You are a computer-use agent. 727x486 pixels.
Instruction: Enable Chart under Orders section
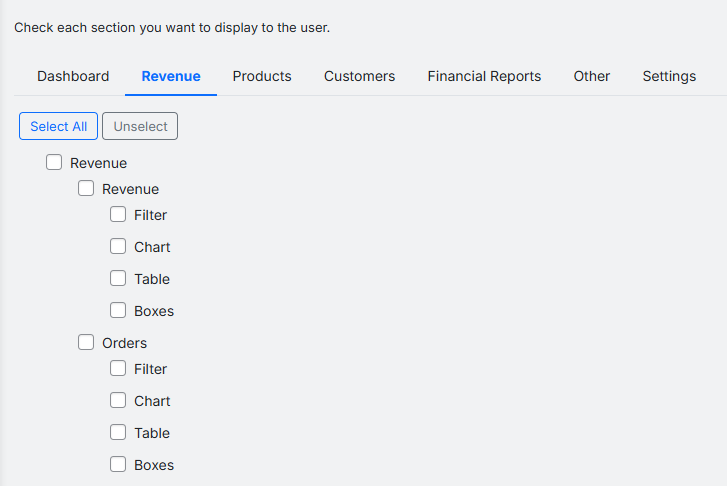click(118, 401)
